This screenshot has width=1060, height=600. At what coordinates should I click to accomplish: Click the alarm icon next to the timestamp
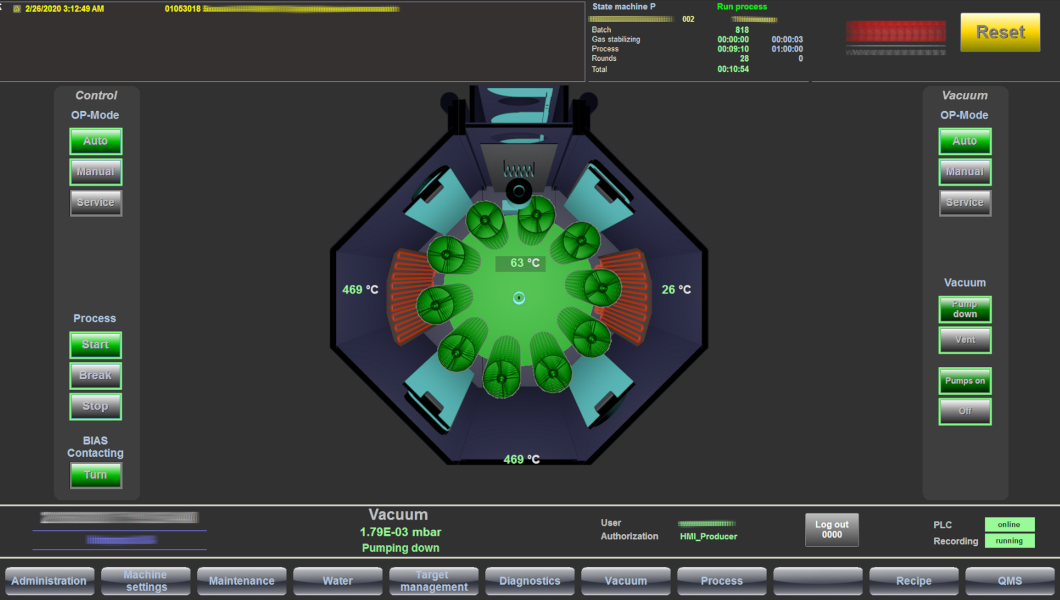tap(16, 8)
